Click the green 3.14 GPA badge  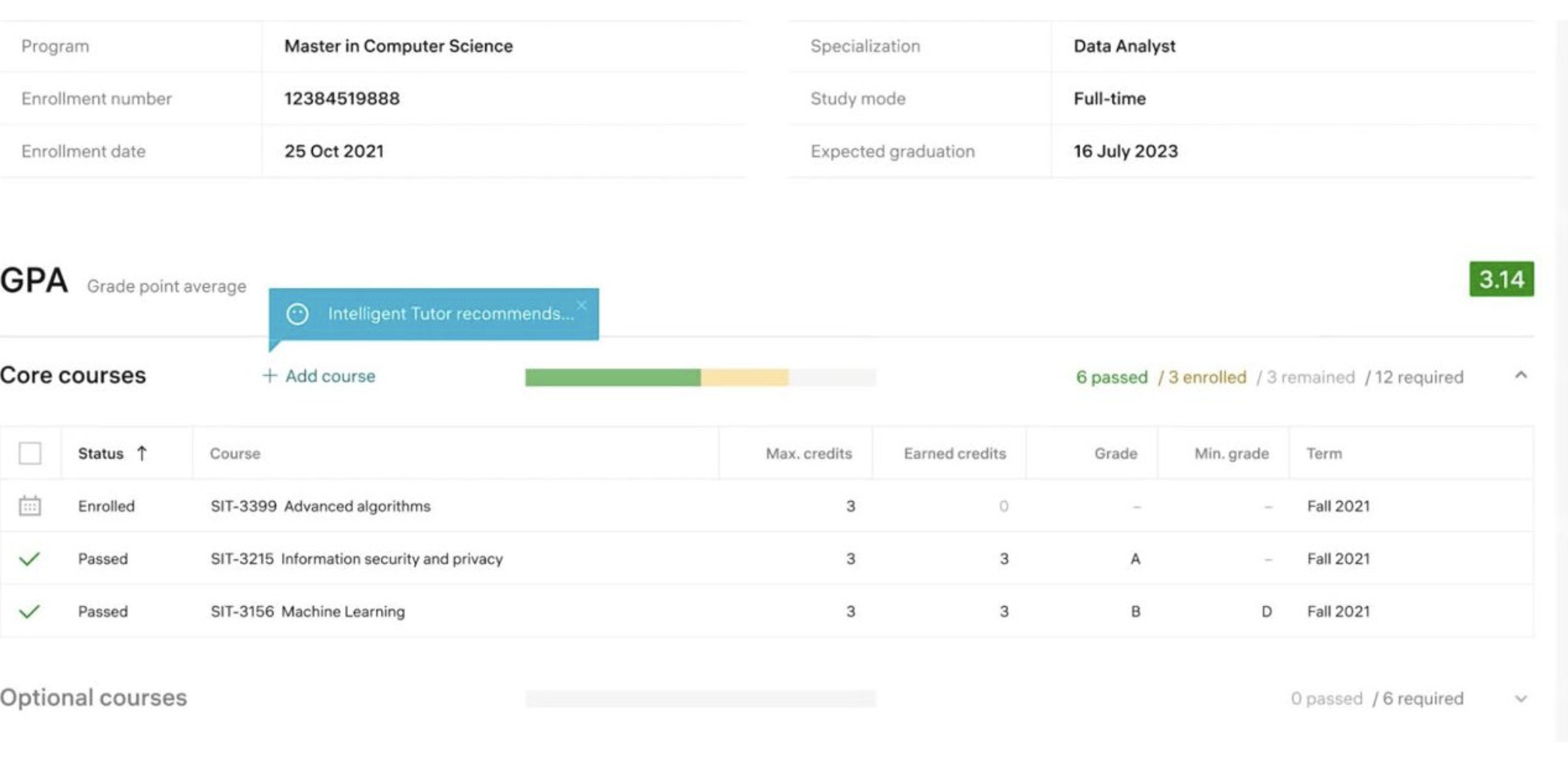click(1500, 280)
